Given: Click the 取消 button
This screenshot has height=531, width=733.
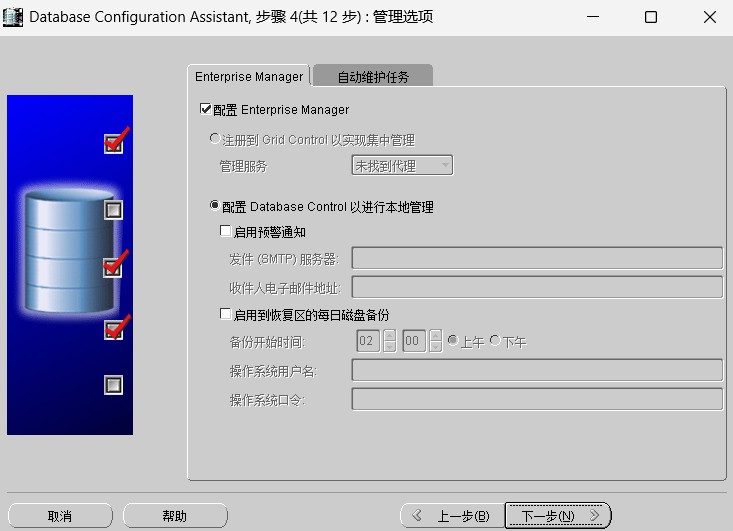Looking at the screenshot, I should pos(60,516).
